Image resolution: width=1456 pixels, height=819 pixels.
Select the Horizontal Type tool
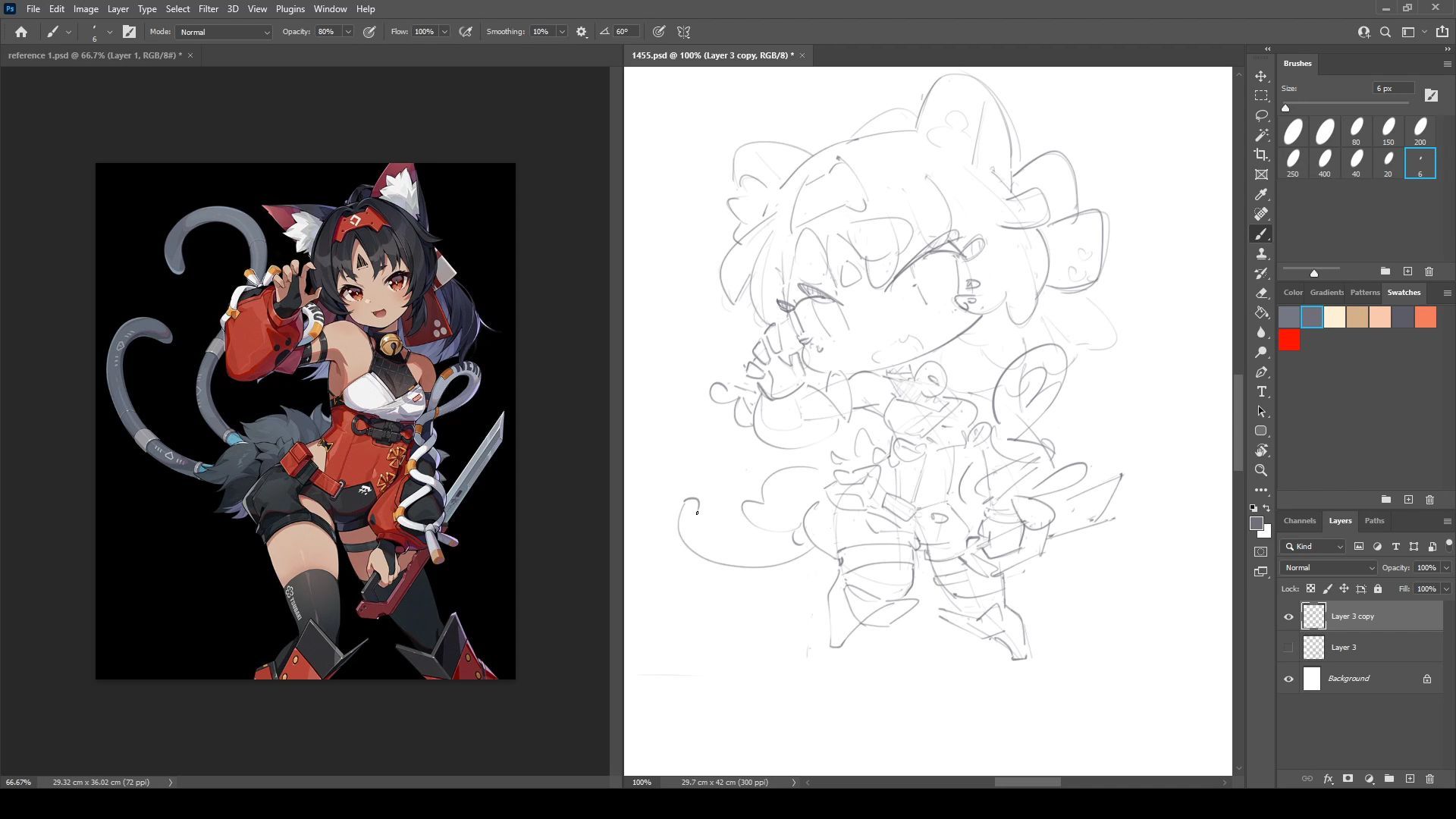(x=1261, y=391)
